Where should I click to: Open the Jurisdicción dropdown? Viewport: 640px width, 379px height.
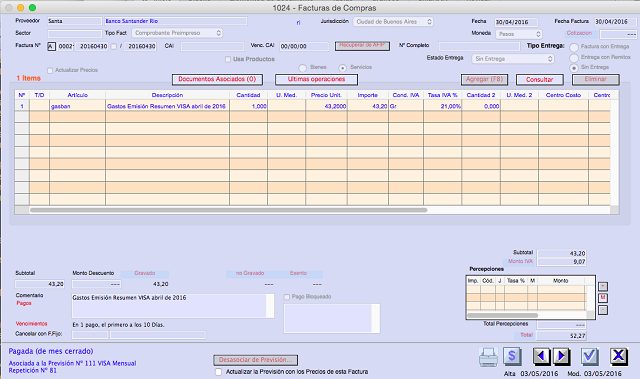(393, 22)
